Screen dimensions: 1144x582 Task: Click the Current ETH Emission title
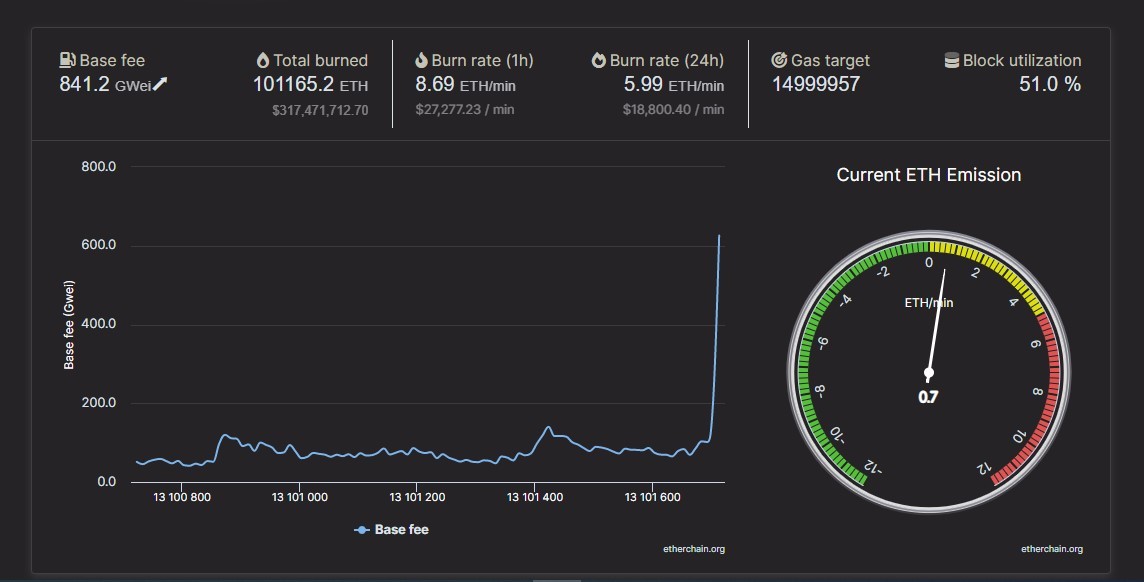click(929, 175)
